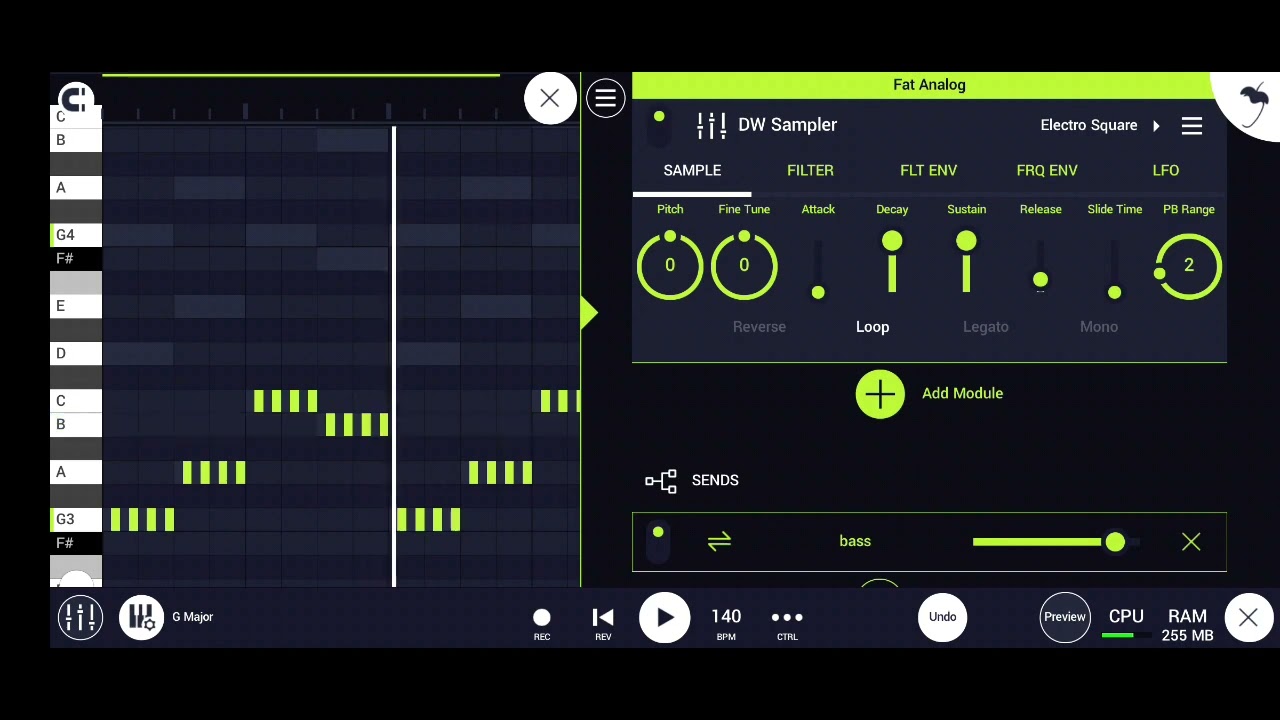1280x720 pixels.
Task: Switch to the SAMPLE tab
Action: (692, 171)
